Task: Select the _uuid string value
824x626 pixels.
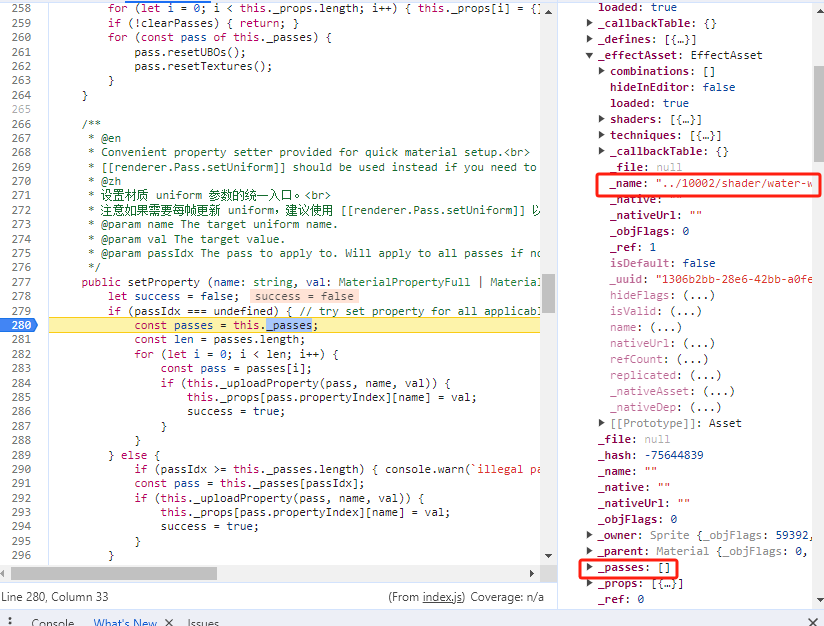Action: point(734,279)
